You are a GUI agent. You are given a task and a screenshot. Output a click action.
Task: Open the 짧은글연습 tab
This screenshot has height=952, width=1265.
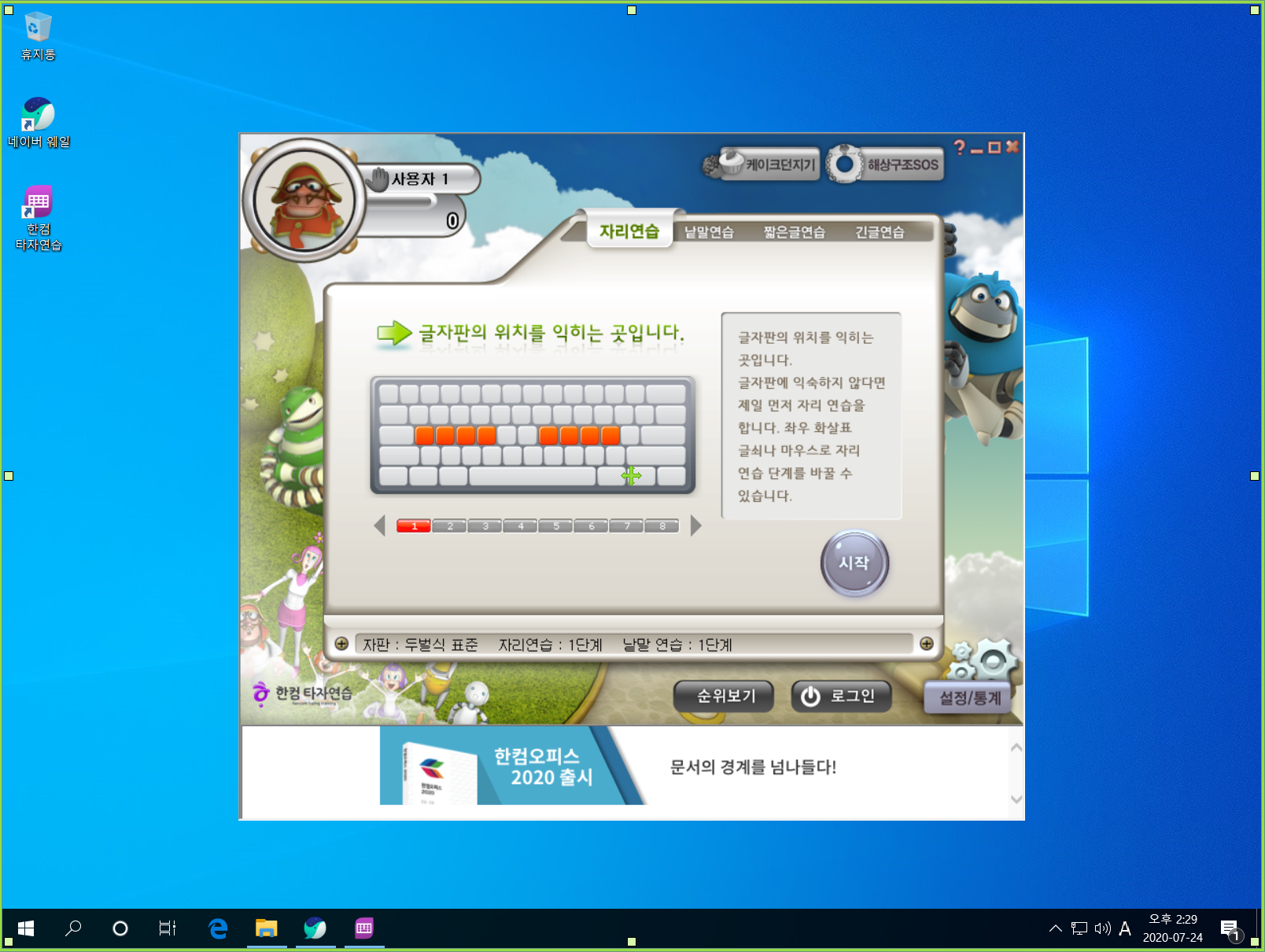coord(795,232)
